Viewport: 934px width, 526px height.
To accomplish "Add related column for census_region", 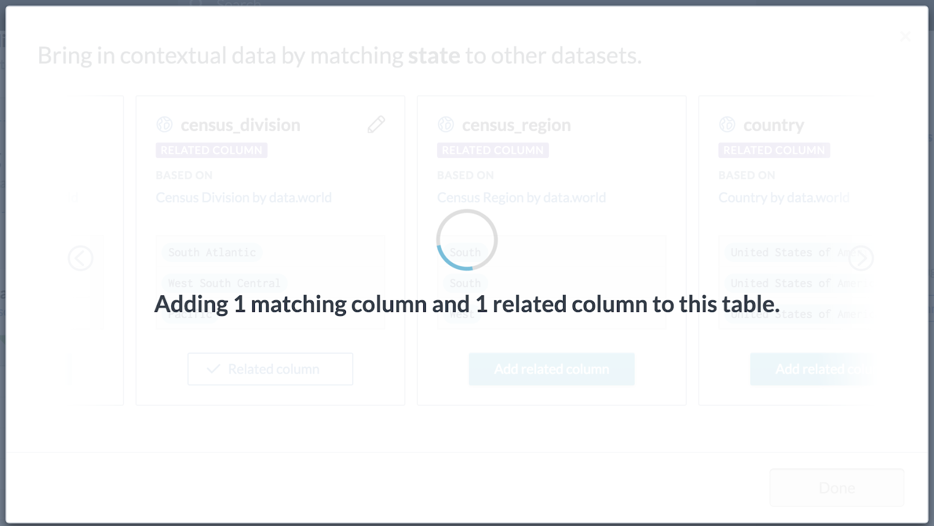I will pyautogui.click(x=552, y=369).
